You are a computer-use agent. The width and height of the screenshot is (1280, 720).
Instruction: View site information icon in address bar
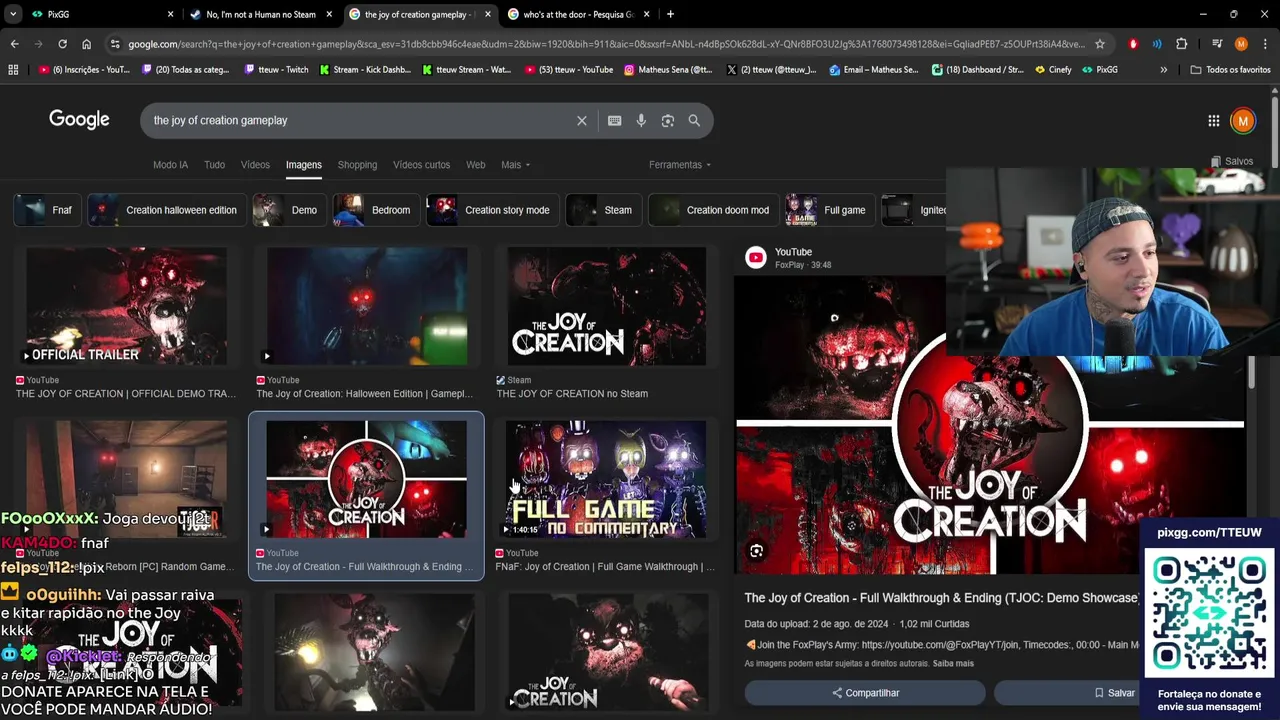[115, 44]
